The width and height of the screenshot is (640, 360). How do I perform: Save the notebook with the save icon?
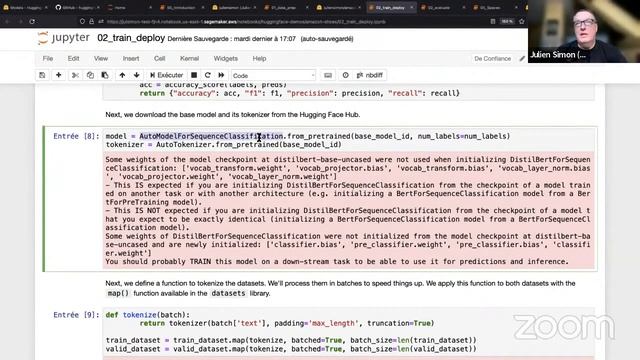[42, 75]
